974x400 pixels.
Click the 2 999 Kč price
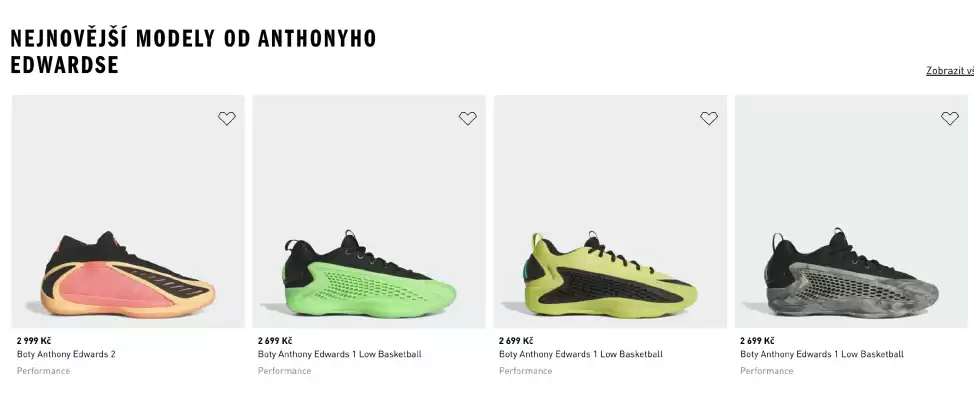click(34, 340)
